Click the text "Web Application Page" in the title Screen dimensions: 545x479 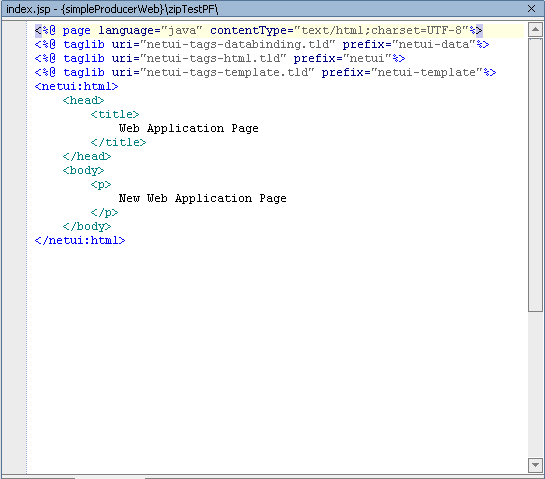coord(189,129)
